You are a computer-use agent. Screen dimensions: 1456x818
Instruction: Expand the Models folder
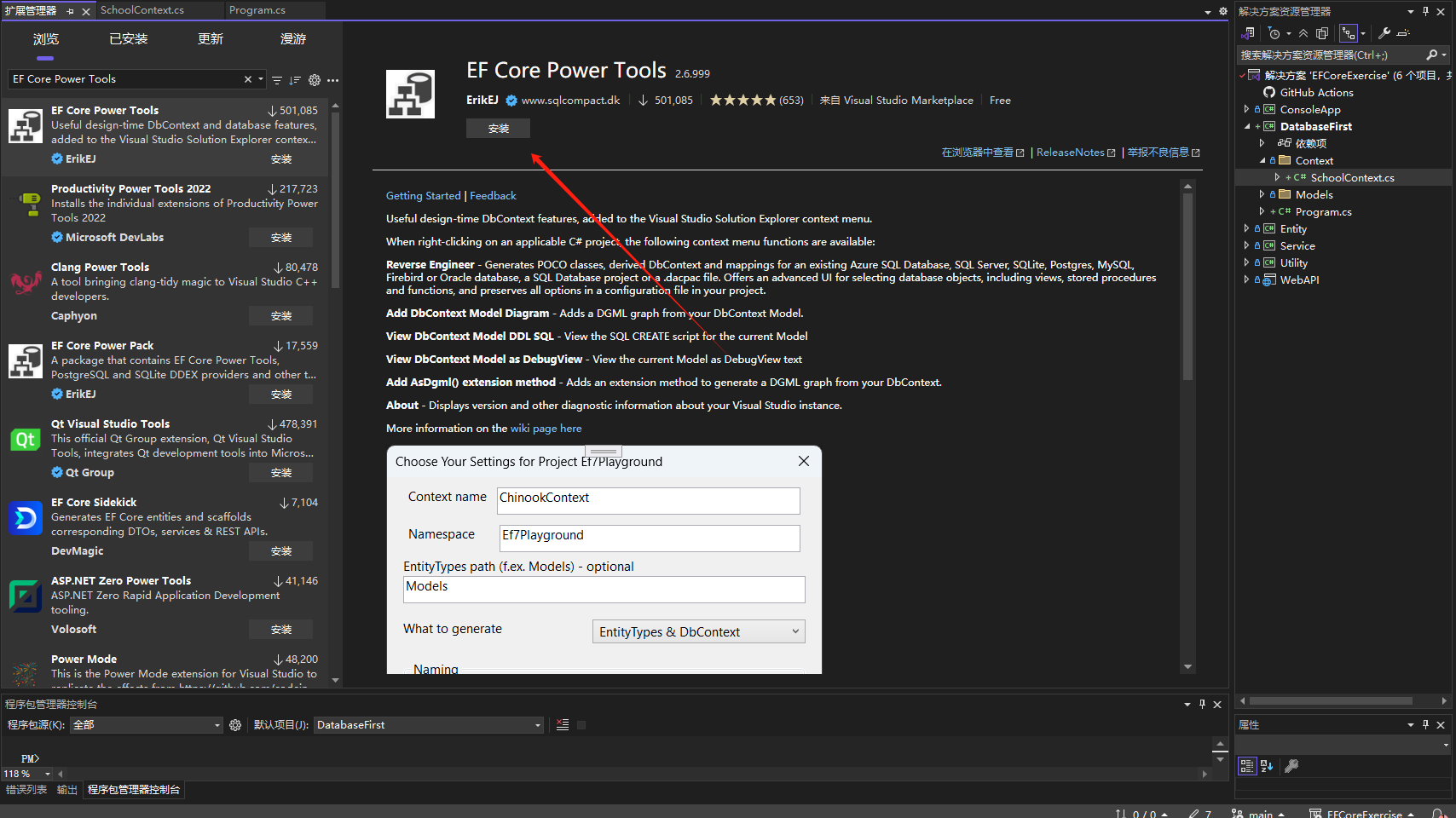pyautogui.click(x=1262, y=194)
